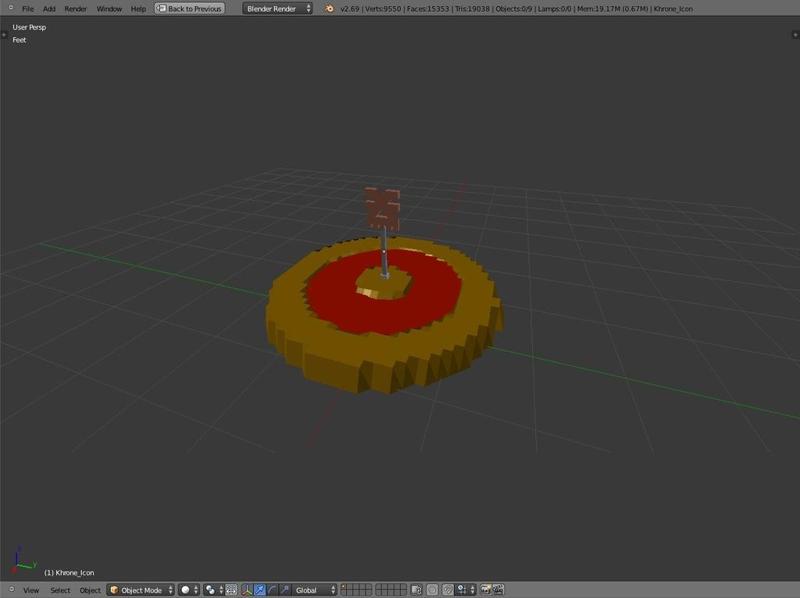Toggle lock camera and layers to scene

click(416, 590)
